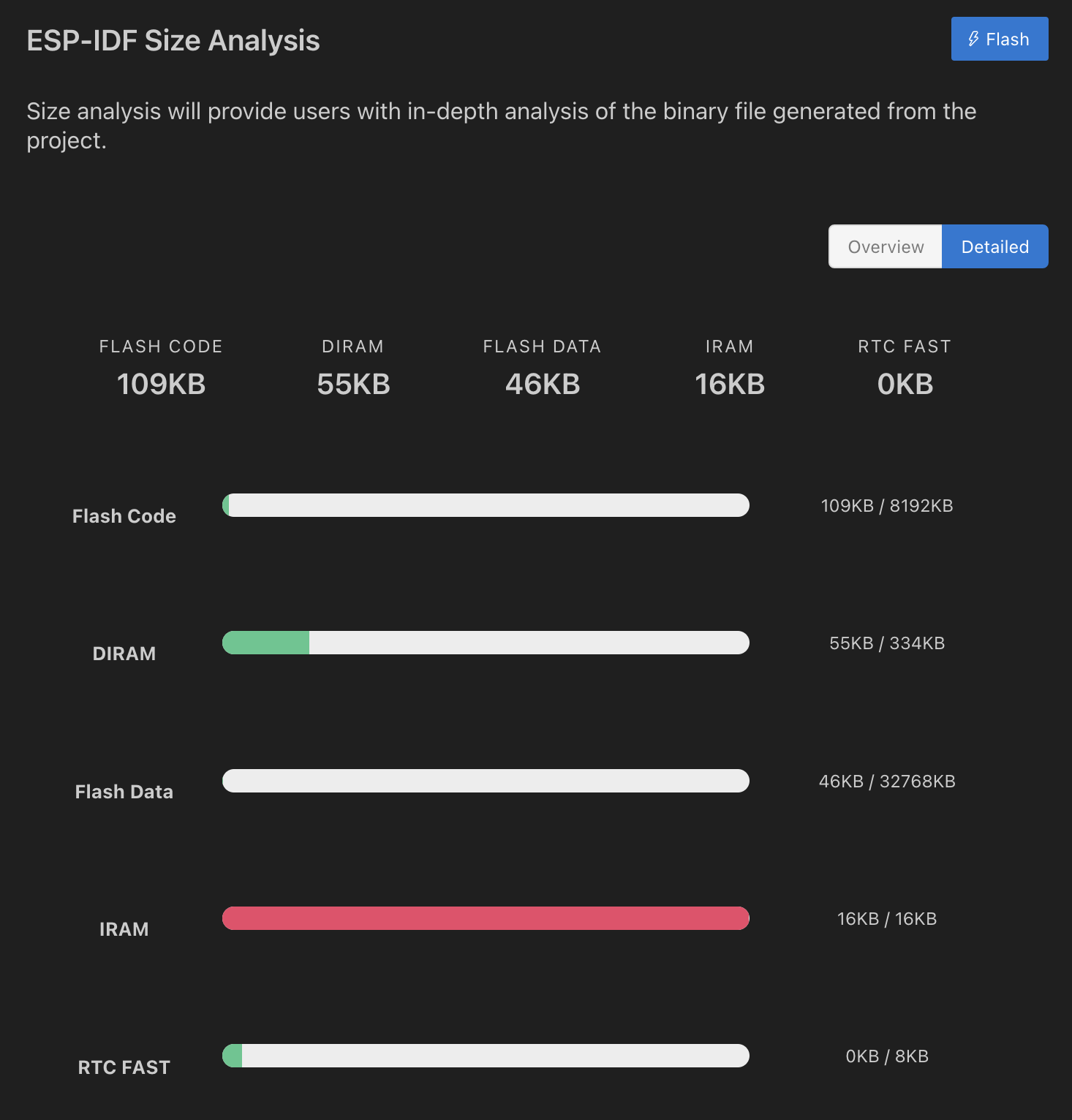Click the red full IRAM bar

click(x=486, y=918)
